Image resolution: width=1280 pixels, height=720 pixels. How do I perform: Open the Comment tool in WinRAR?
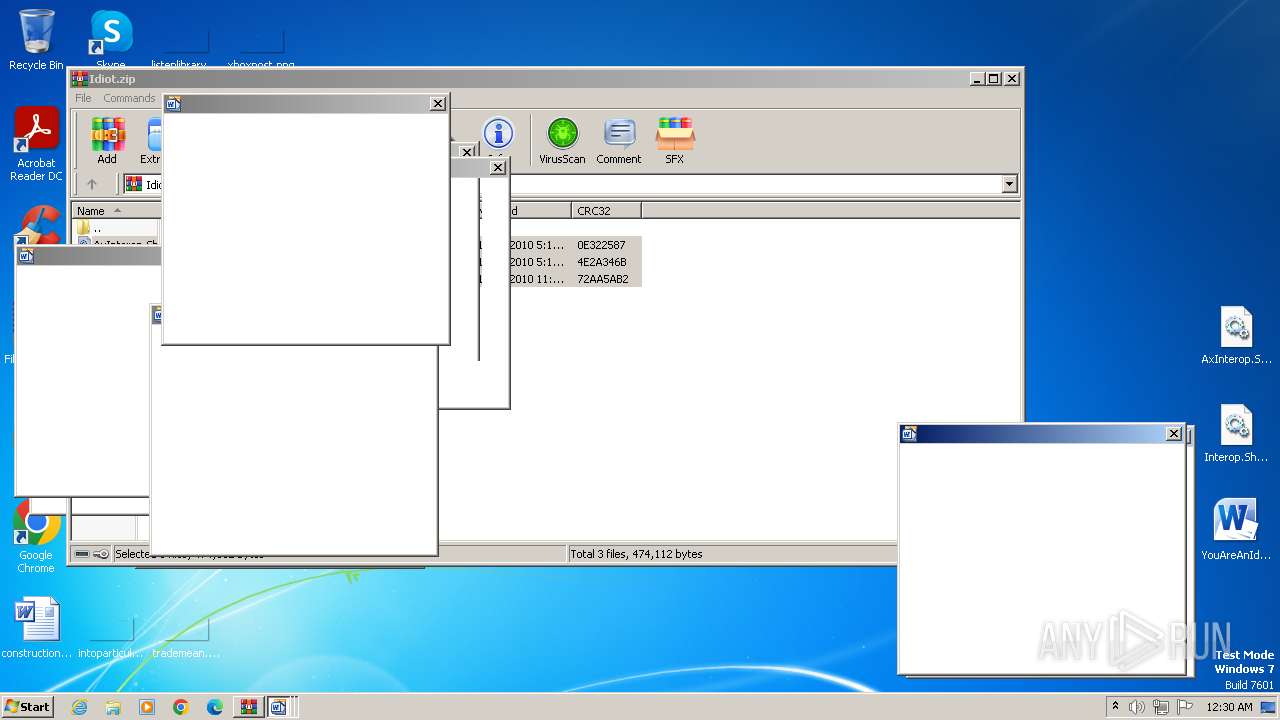(x=619, y=140)
